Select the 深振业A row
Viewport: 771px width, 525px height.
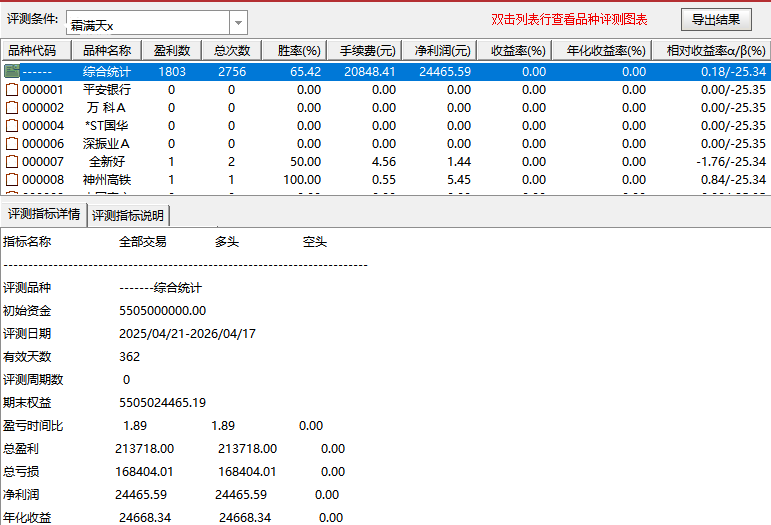tap(386, 144)
